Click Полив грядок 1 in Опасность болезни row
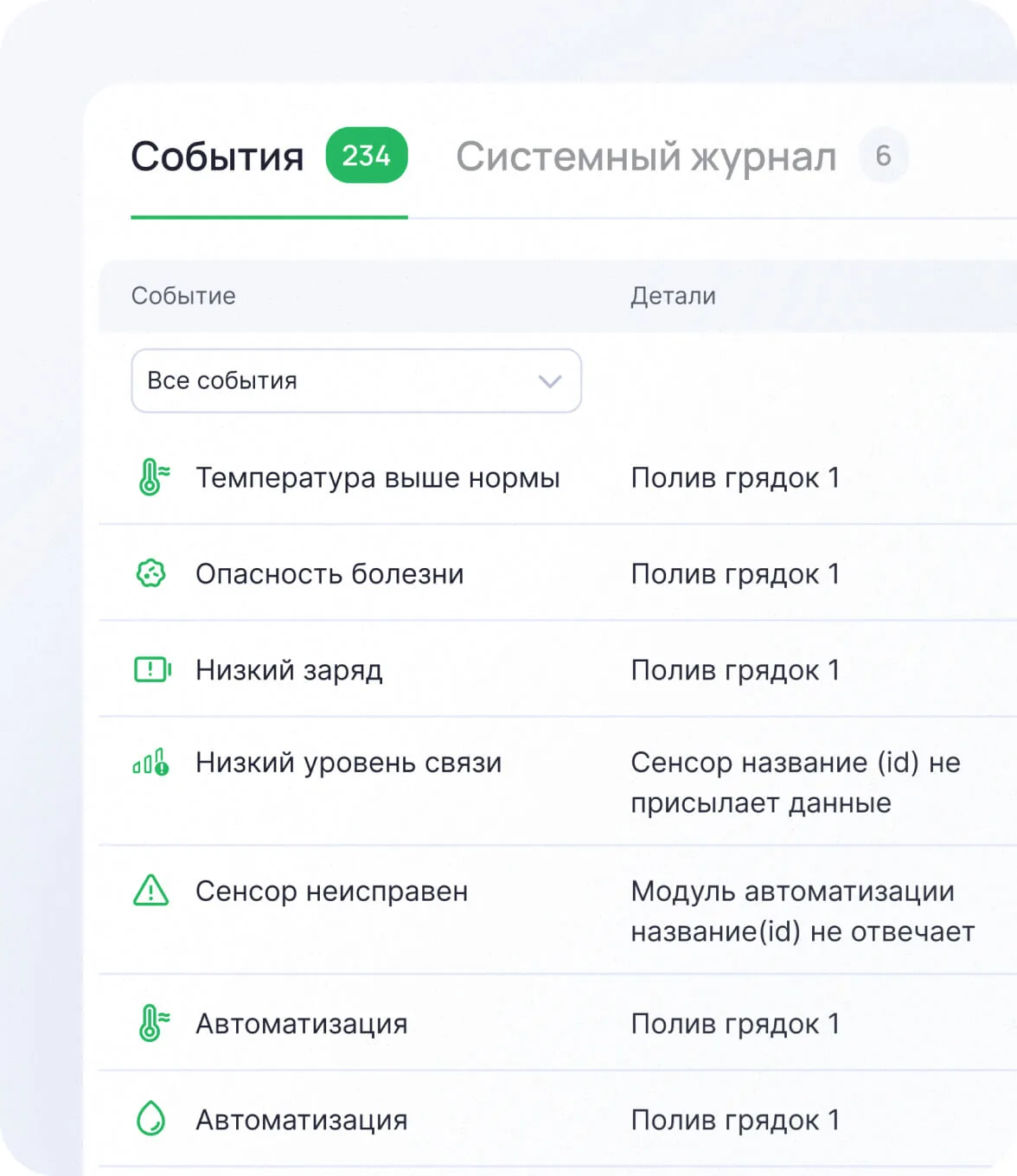 pos(735,574)
